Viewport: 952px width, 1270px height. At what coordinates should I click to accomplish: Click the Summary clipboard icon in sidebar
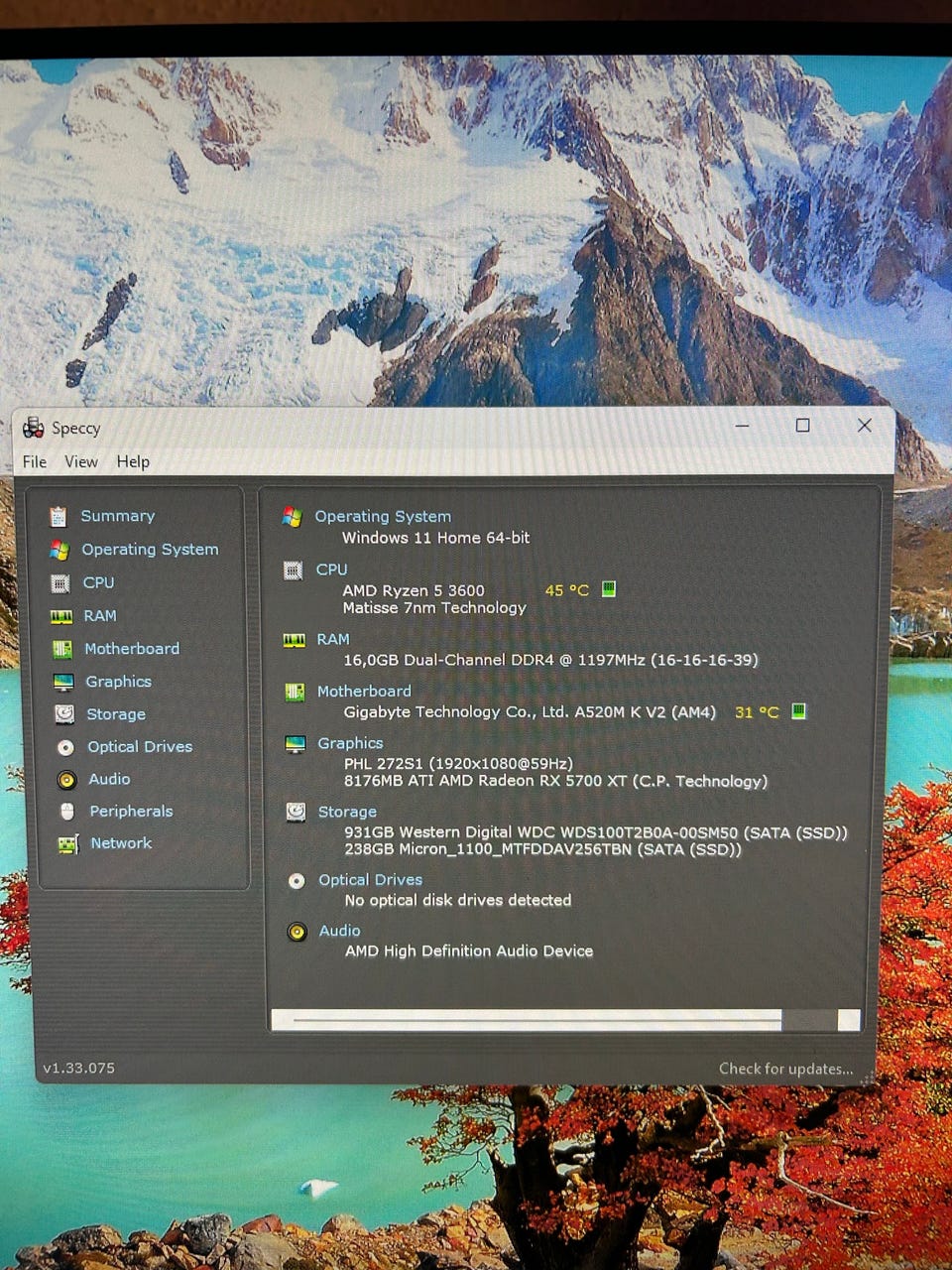point(59,516)
